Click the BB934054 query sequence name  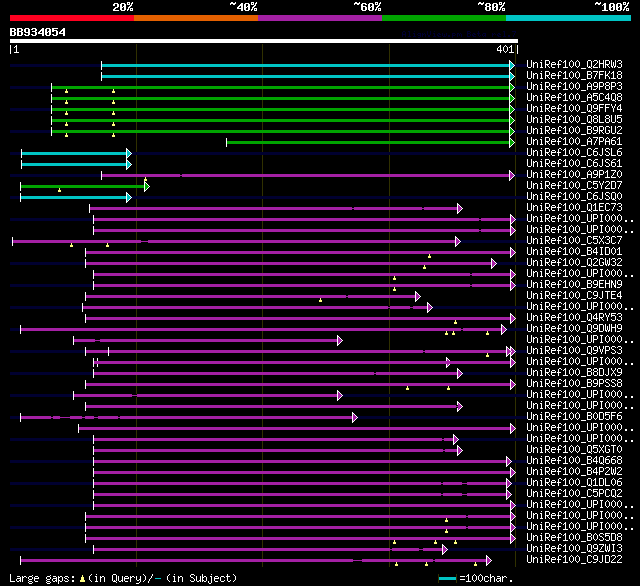[x=38, y=32]
